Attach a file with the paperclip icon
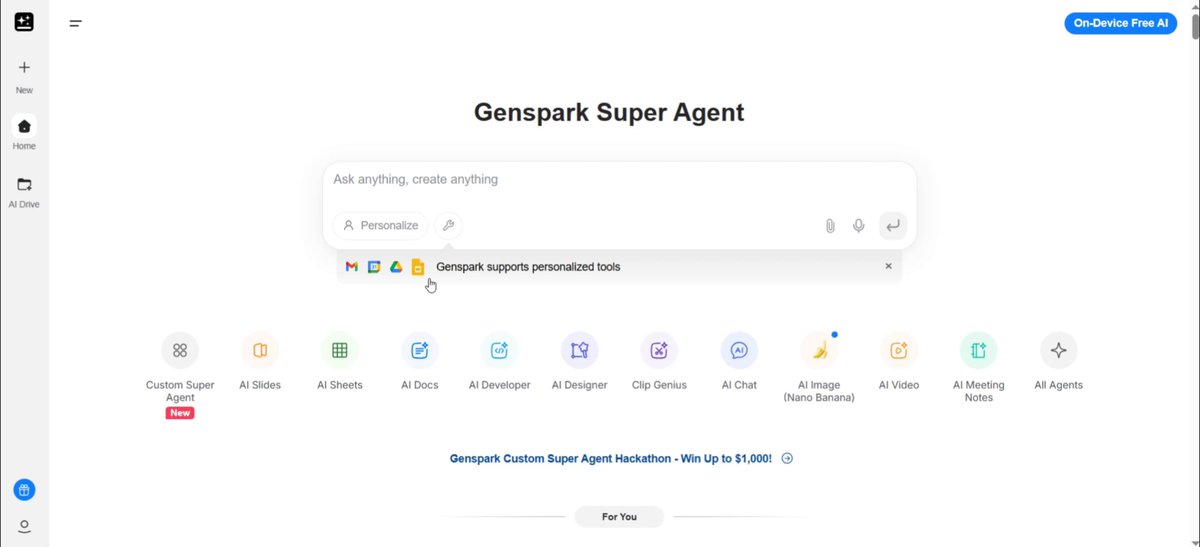1200x547 pixels. [x=830, y=226]
